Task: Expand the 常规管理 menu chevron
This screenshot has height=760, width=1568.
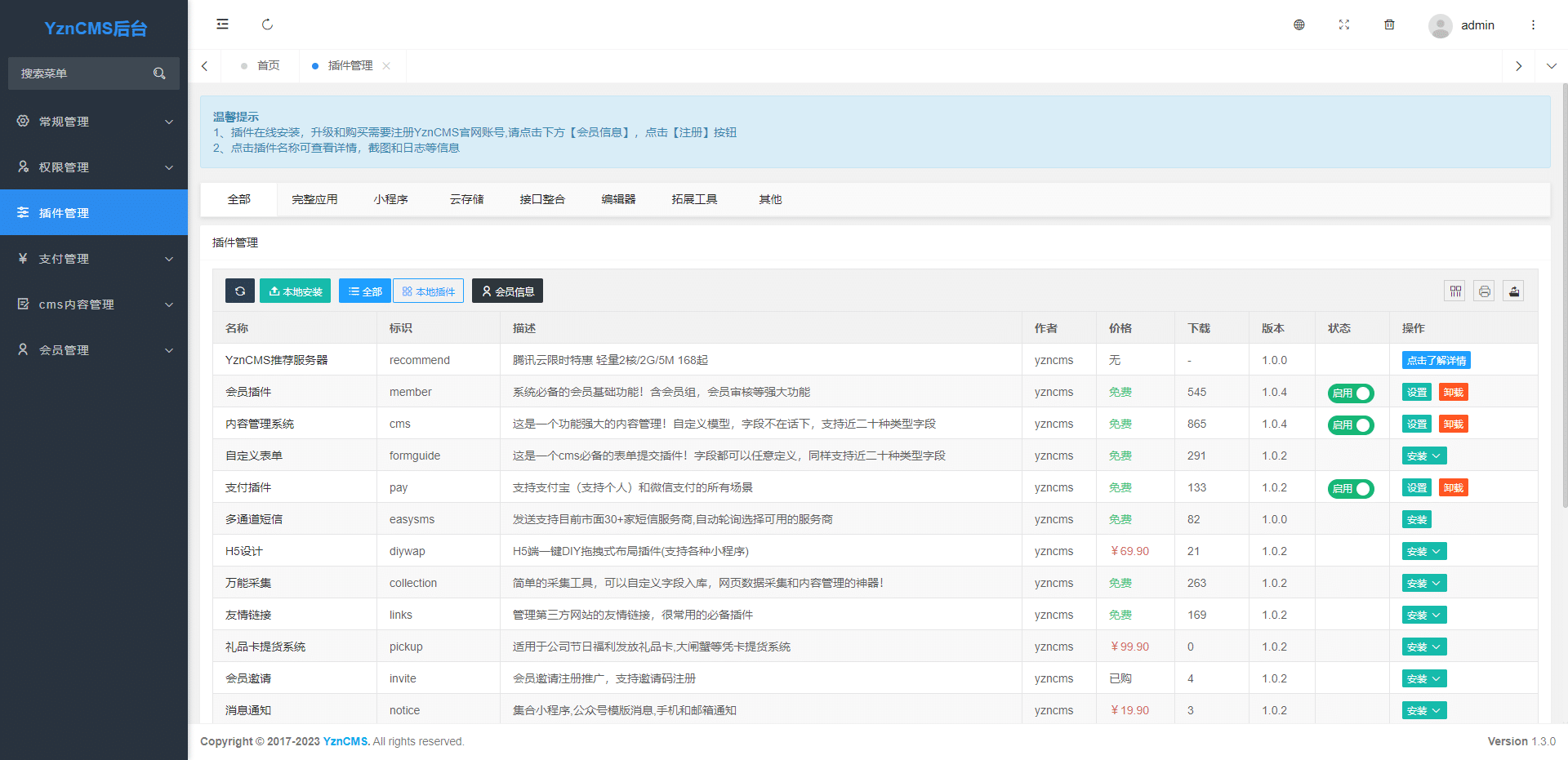Action: click(x=169, y=122)
